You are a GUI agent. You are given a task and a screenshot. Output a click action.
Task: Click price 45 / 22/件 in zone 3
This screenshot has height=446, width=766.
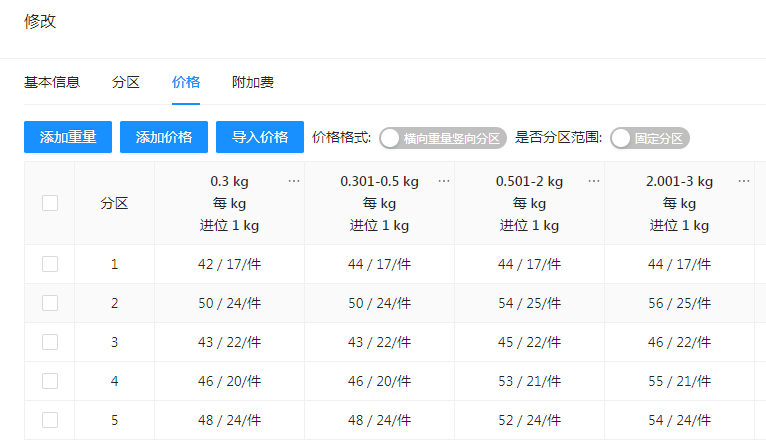529,342
